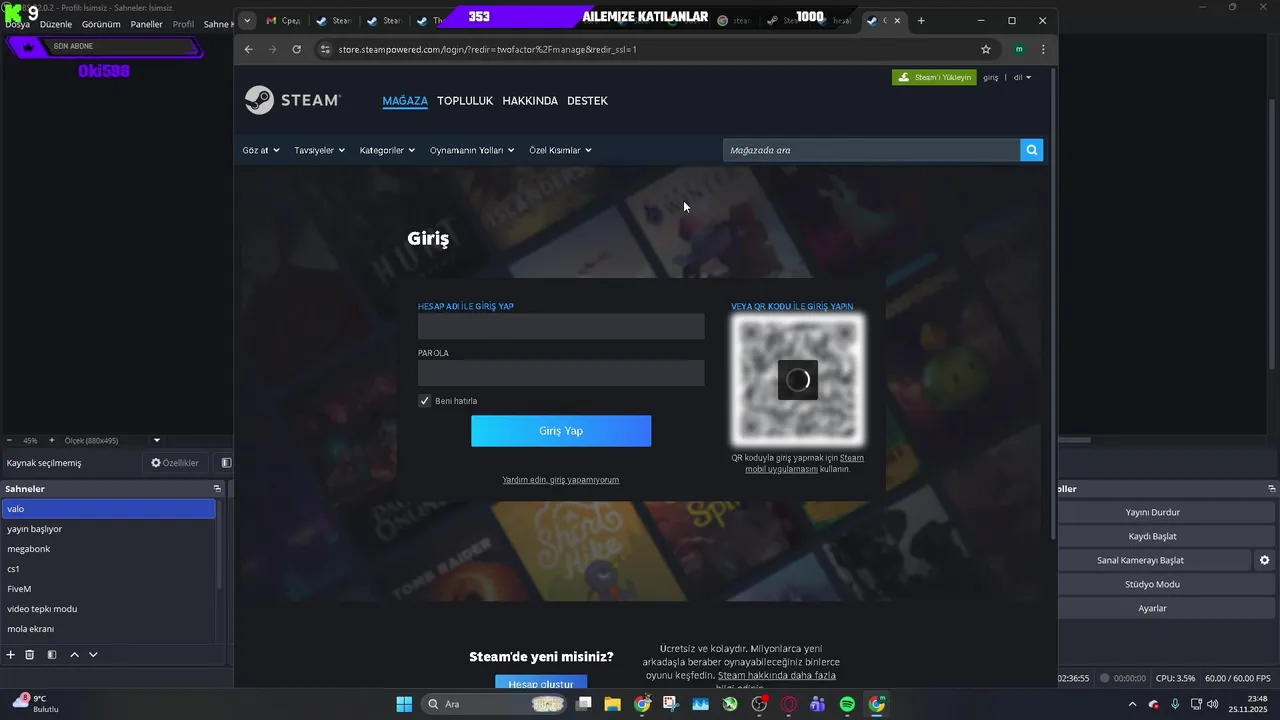Zoom out OBS preview with minus icon
The image size is (1280, 720).
9,440
